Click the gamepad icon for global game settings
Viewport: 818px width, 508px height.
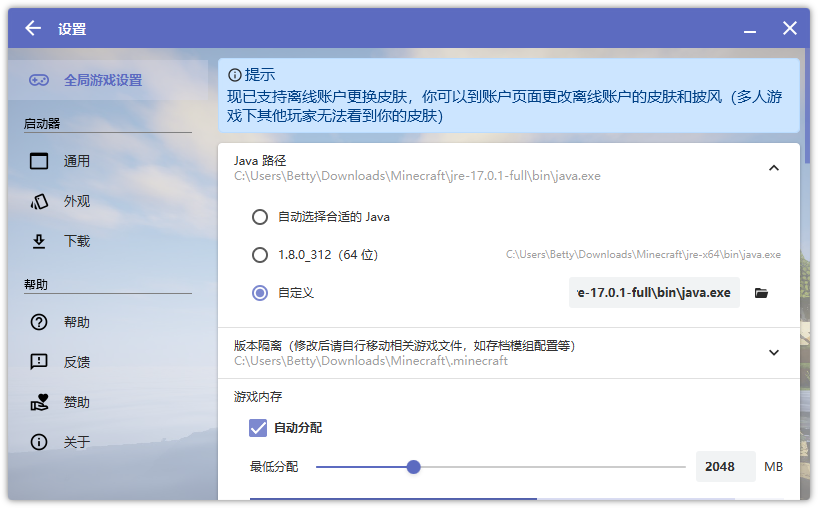point(39,80)
